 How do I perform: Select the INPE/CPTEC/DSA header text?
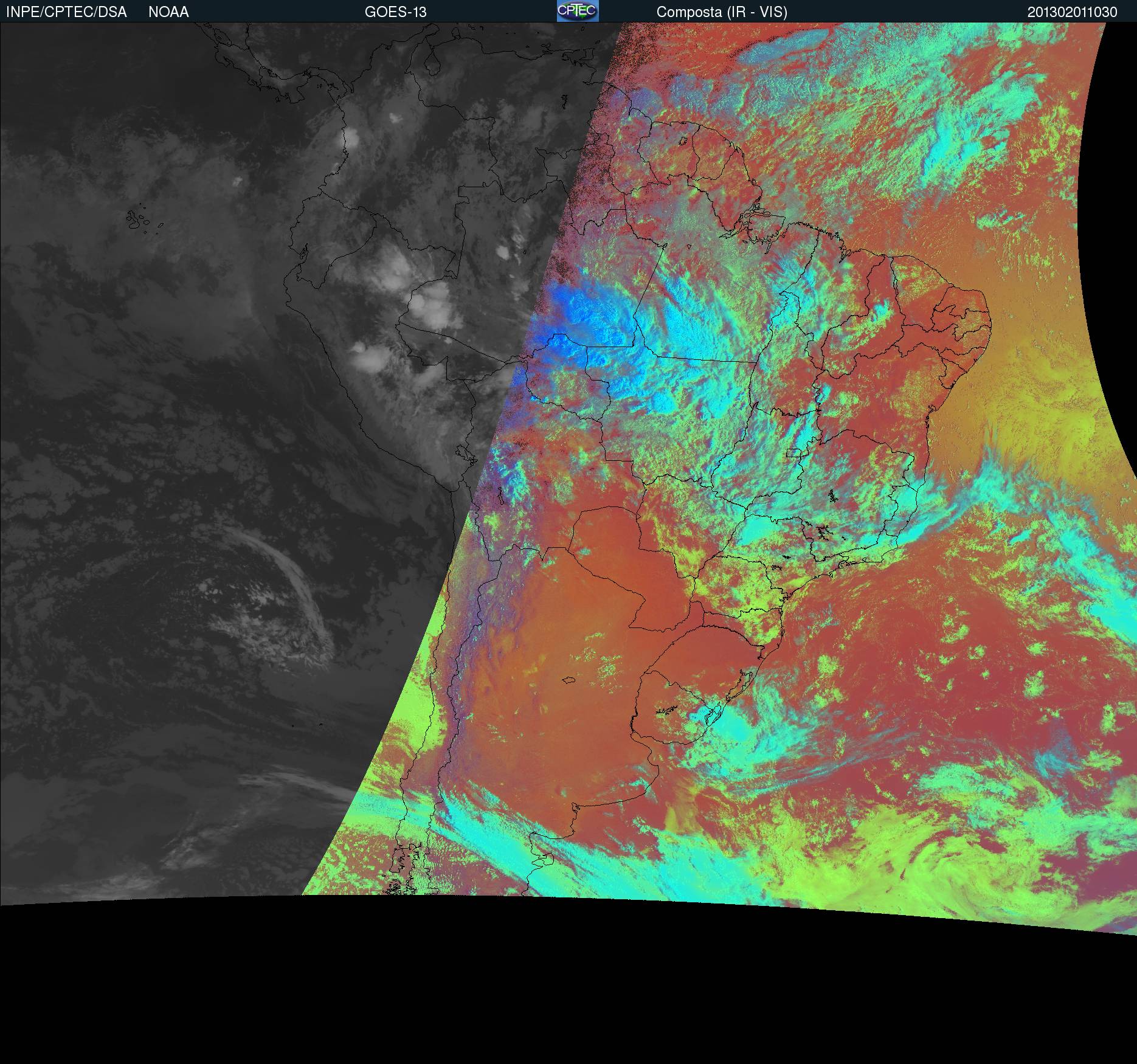click(x=66, y=12)
